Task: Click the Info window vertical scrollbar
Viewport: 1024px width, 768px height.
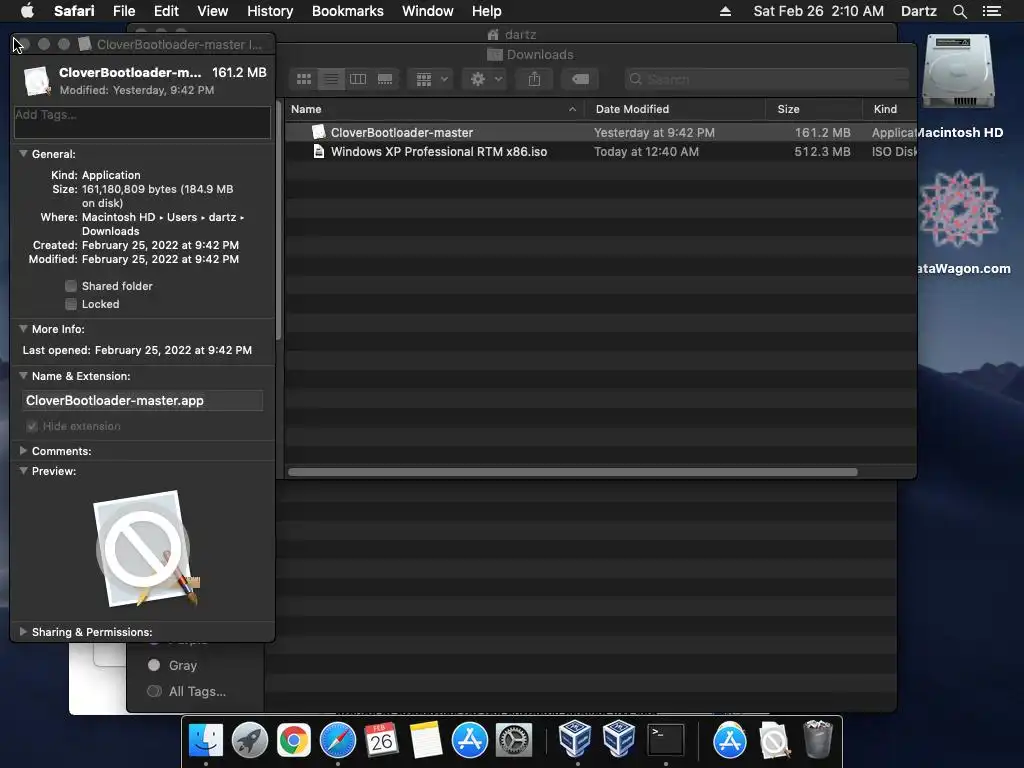Action: [x=279, y=220]
